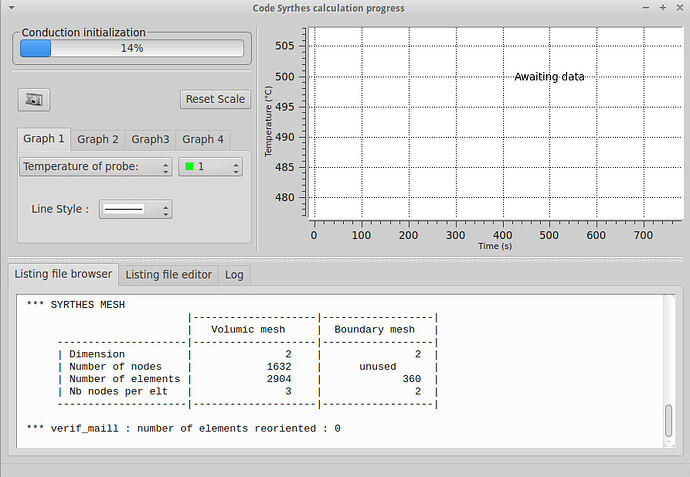The image size is (690, 477).
Task: Click the 'Dimension' row label
Action: tap(97, 354)
